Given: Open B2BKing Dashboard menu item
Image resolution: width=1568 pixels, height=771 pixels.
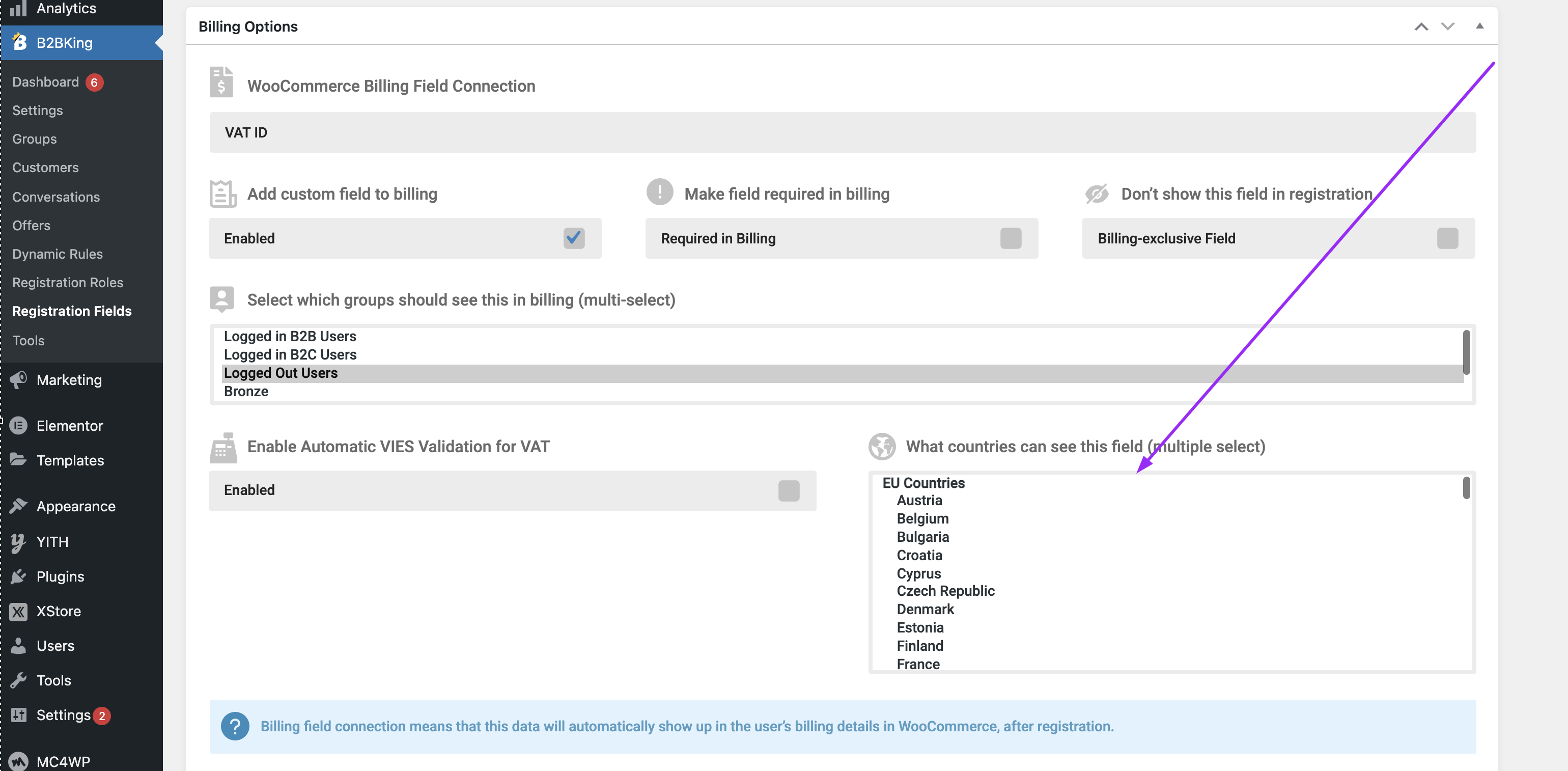Looking at the screenshot, I should pos(46,81).
